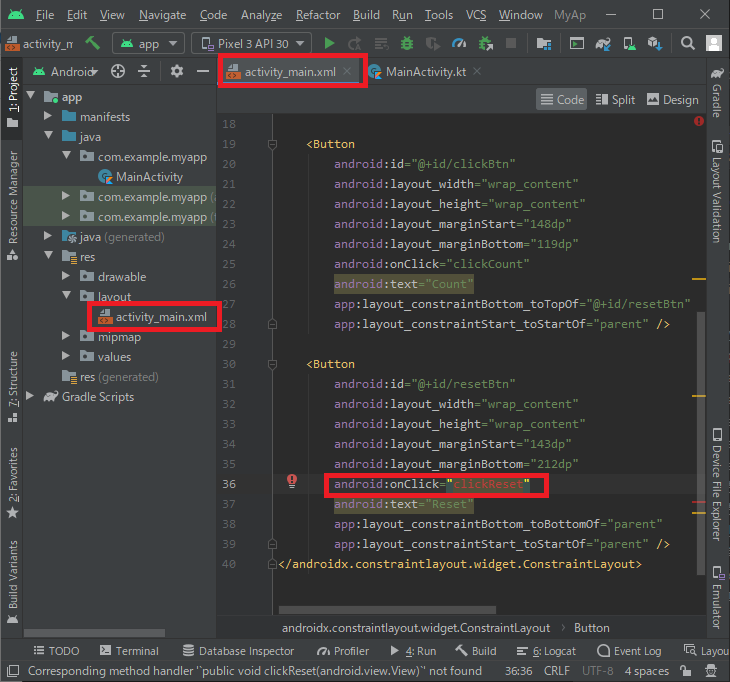The height and width of the screenshot is (682, 730).
Task: Click the Search Everywhere magnifier icon
Action: coord(688,43)
